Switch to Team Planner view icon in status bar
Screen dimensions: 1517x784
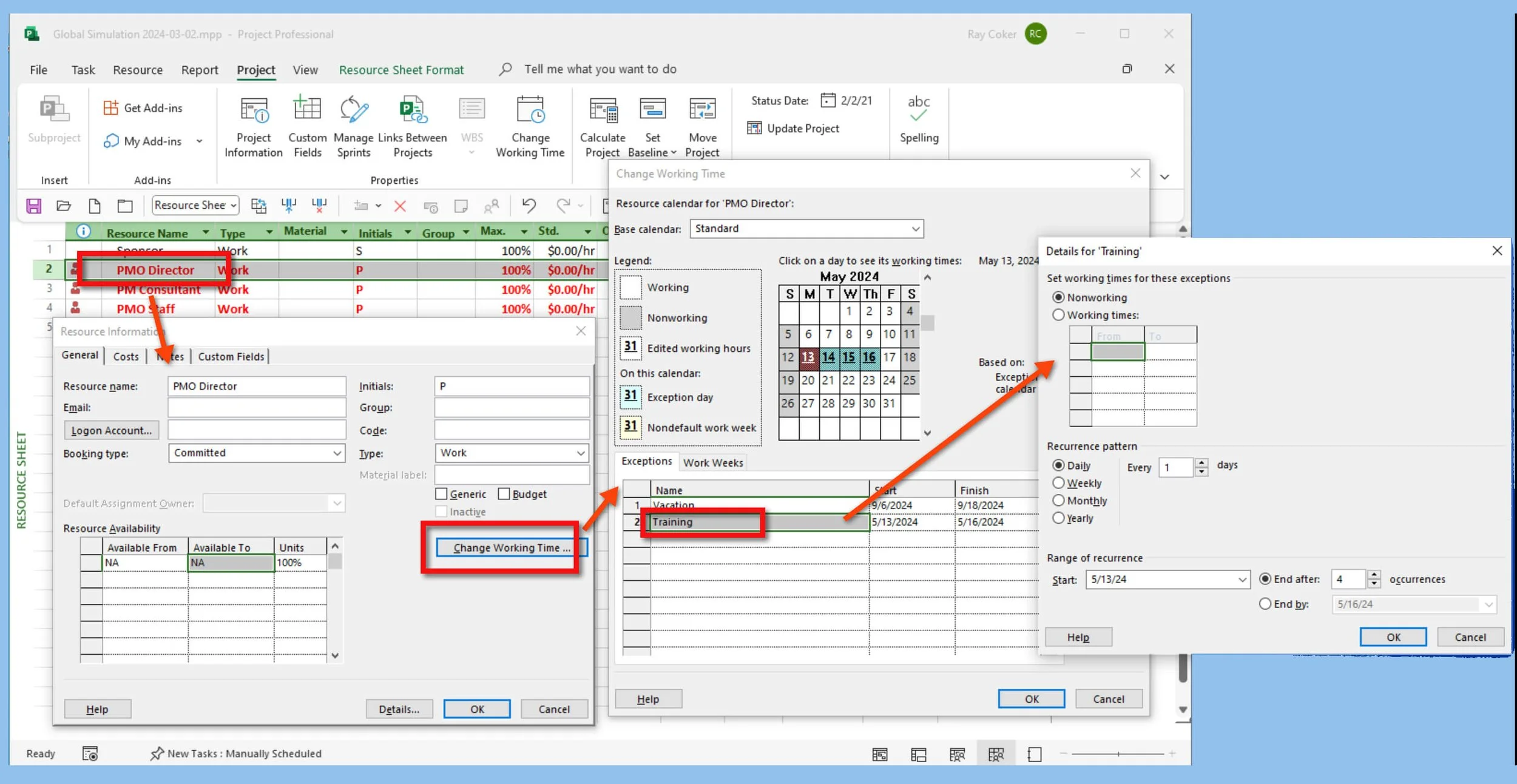958,754
